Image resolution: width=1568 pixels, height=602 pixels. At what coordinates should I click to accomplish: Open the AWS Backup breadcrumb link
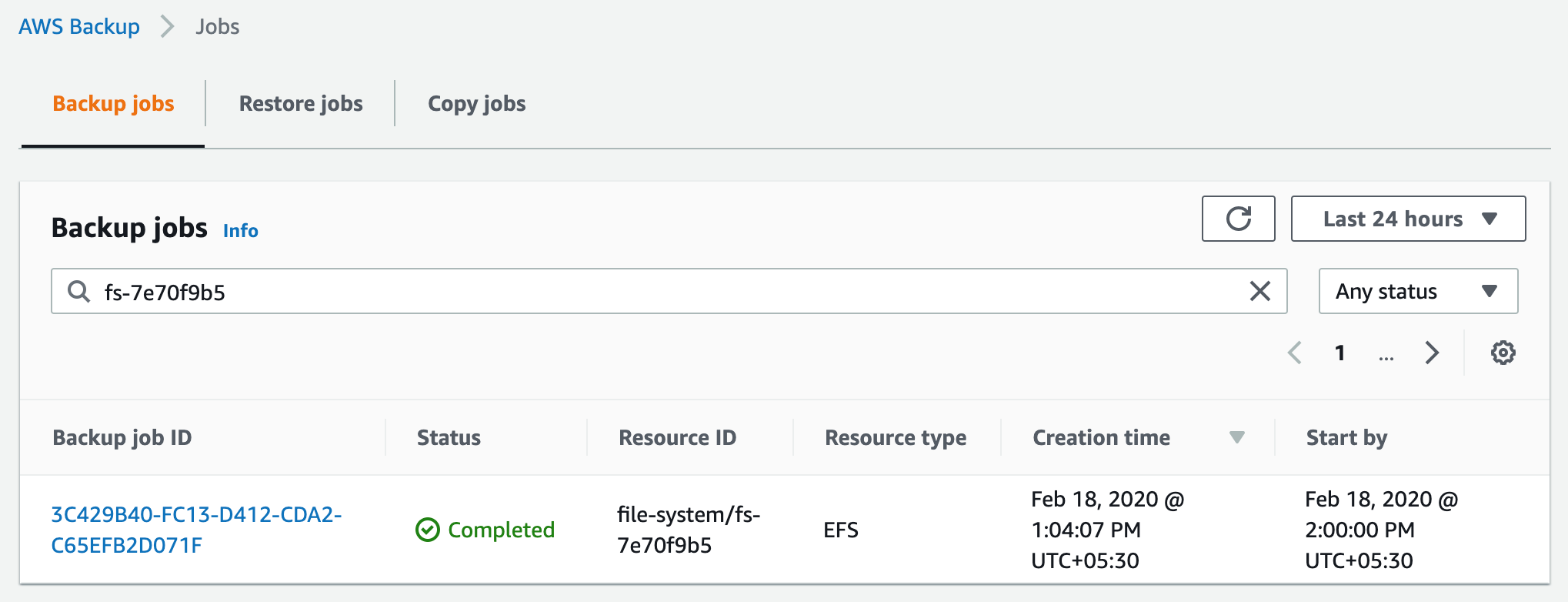click(x=79, y=25)
